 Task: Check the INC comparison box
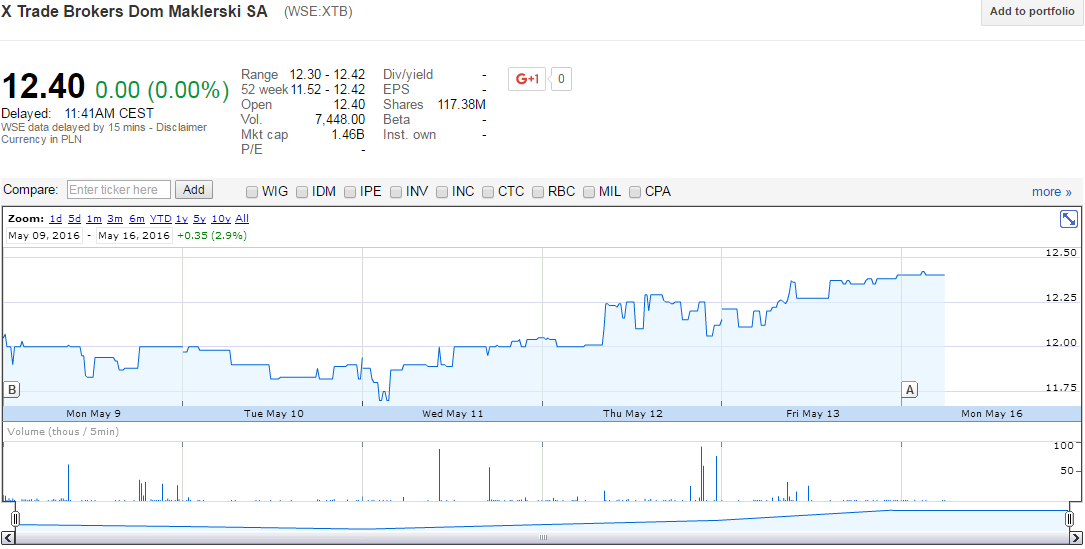tap(442, 192)
